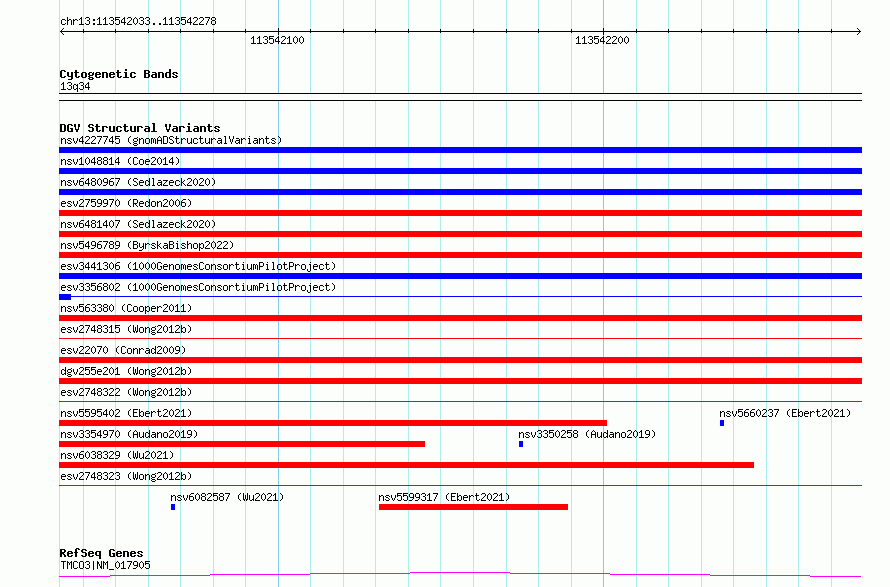
Task: Click the red bar under esv22070 (Conrad2009)
Action: pos(460,360)
